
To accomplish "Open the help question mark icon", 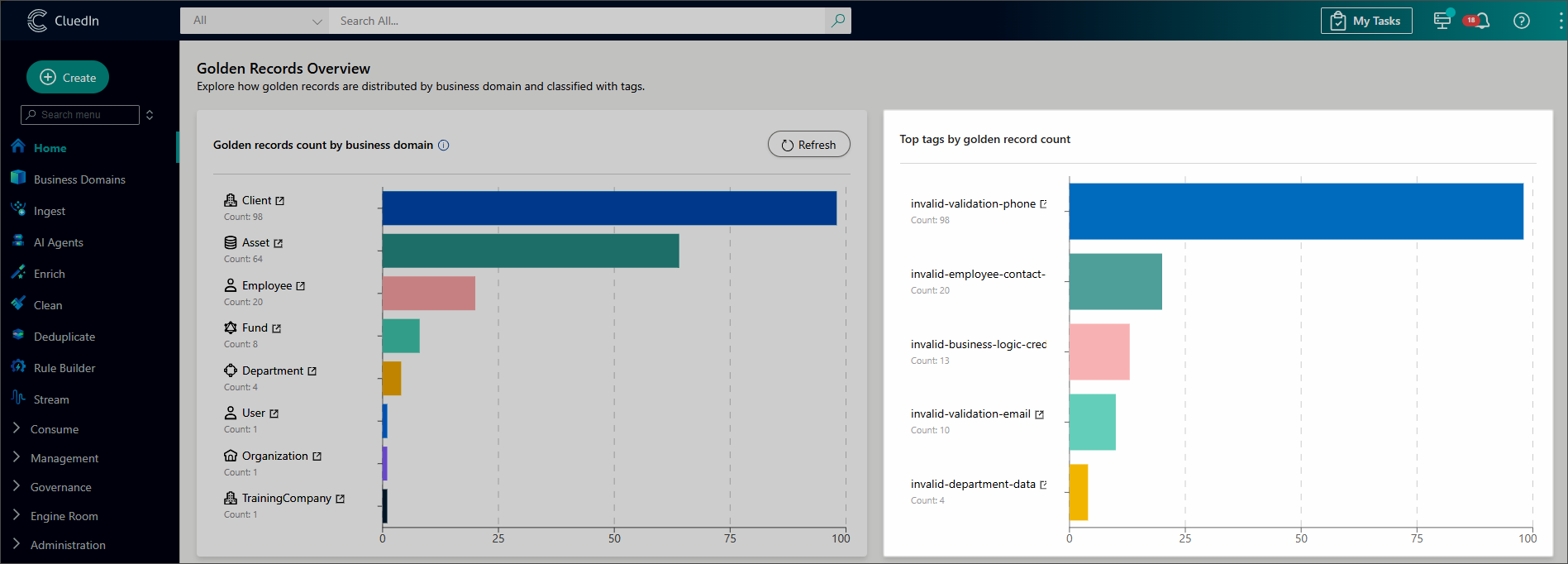I will tap(1521, 21).
